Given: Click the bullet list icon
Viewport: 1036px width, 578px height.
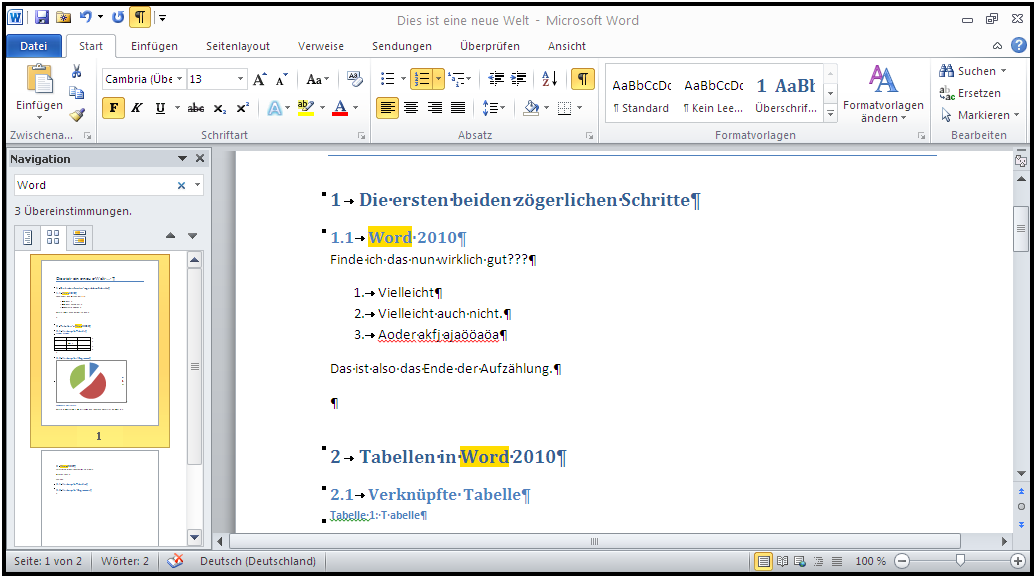Looking at the screenshot, I should (388, 79).
